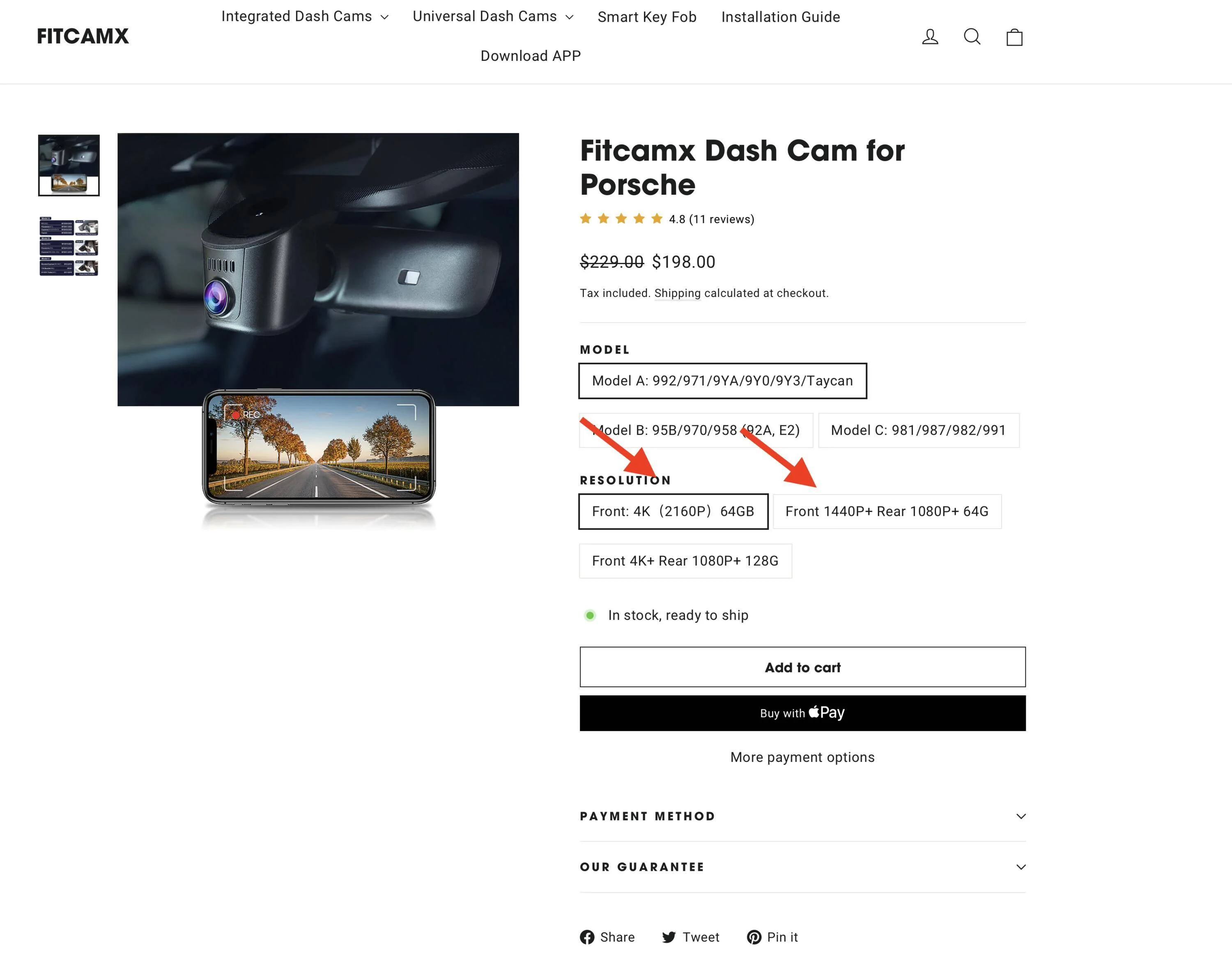
Task: Open Installation Guide page
Action: point(781,17)
